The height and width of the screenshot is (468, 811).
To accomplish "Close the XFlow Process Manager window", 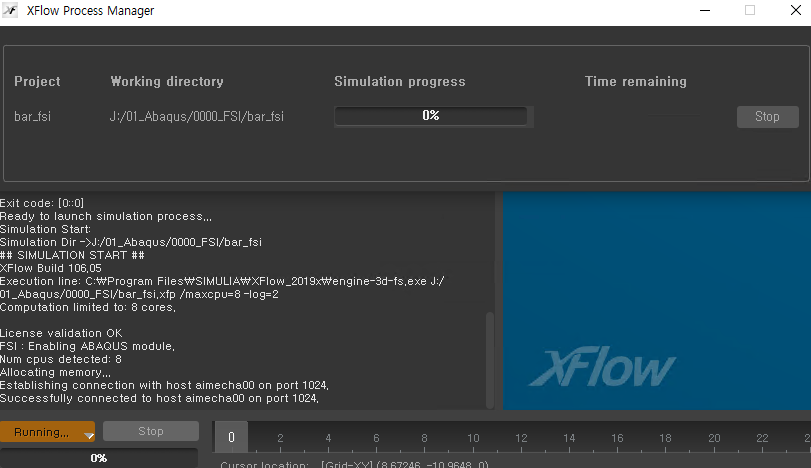I will tap(796, 10).
